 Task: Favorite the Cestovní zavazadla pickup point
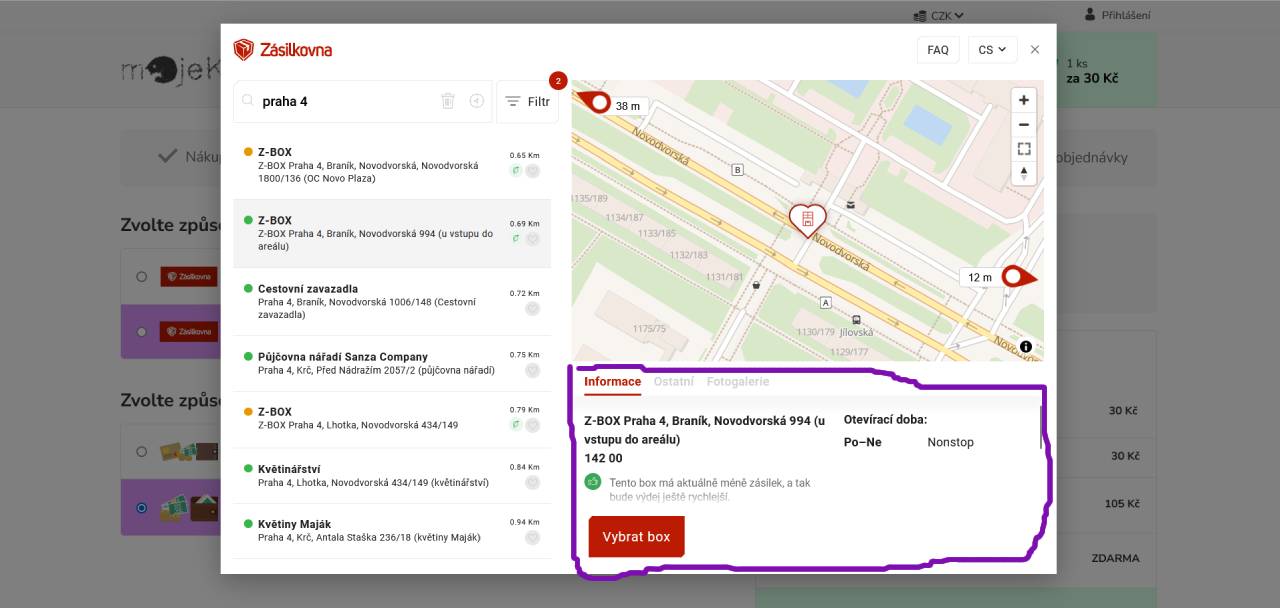pyautogui.click(x=533, y=308)
